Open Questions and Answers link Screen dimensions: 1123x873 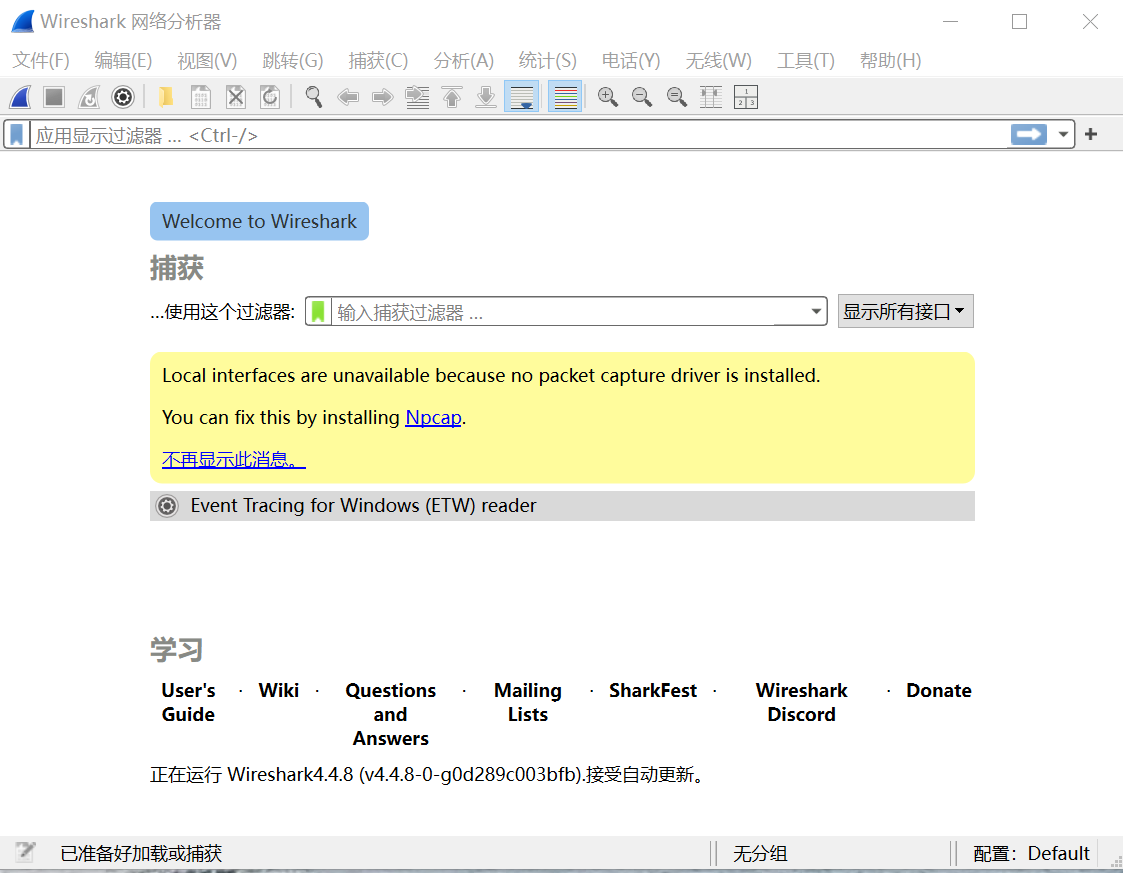coord(390,714)
